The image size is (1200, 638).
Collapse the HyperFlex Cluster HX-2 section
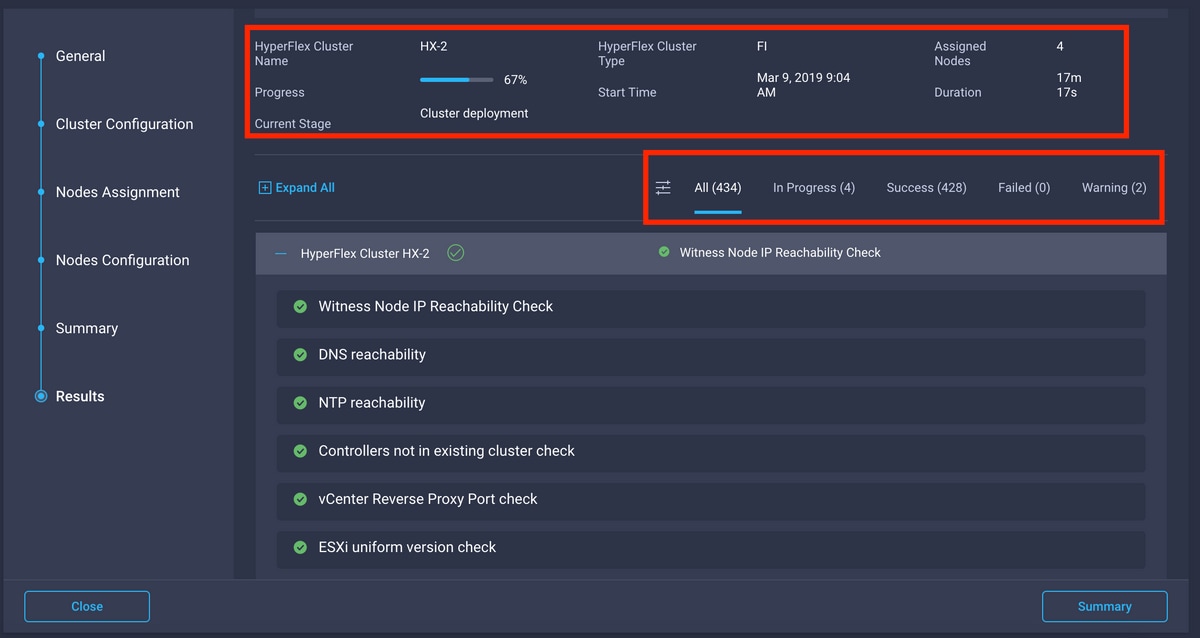(281, 254)
